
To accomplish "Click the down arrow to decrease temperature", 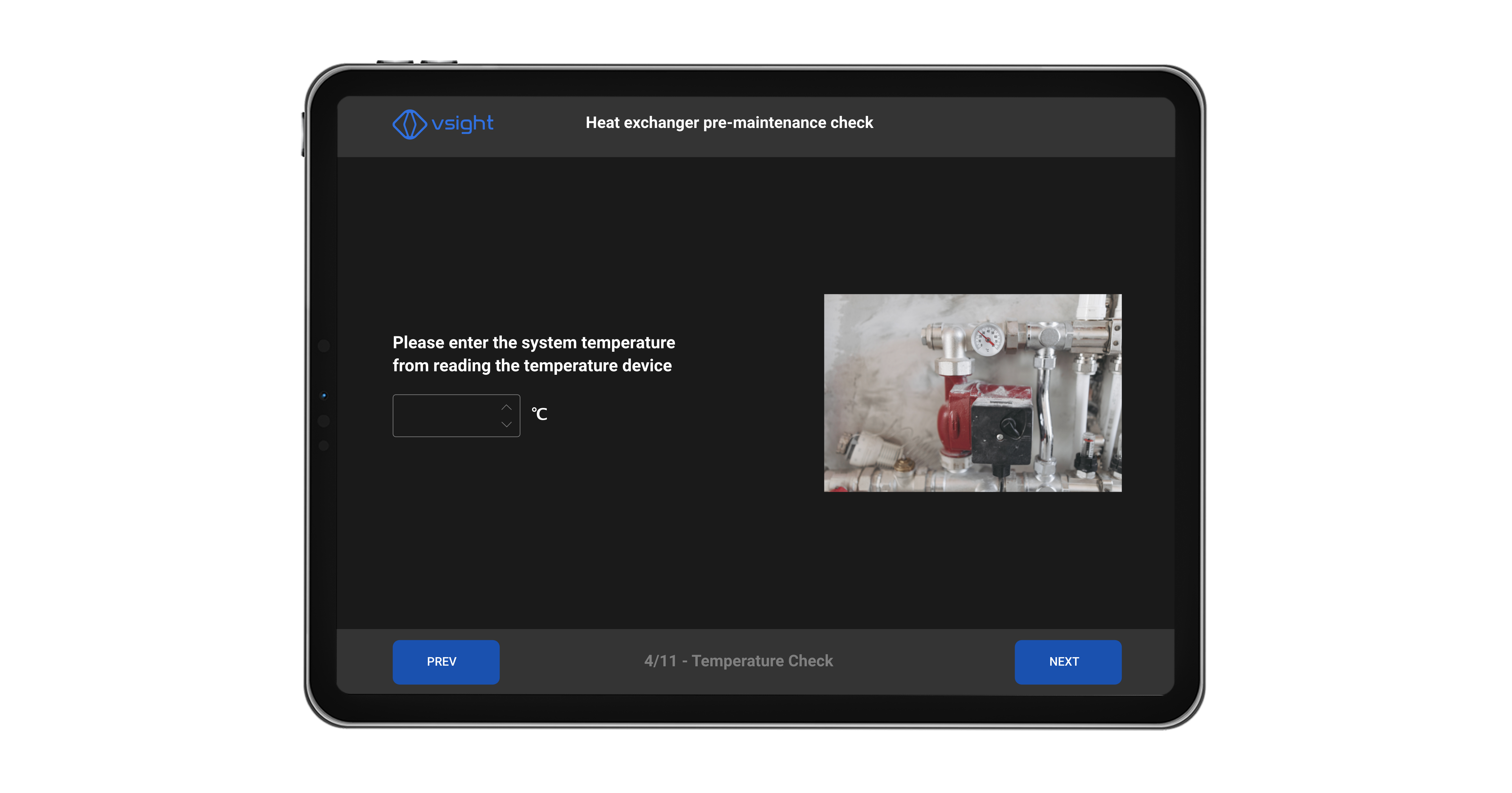I will coord(506,425).
